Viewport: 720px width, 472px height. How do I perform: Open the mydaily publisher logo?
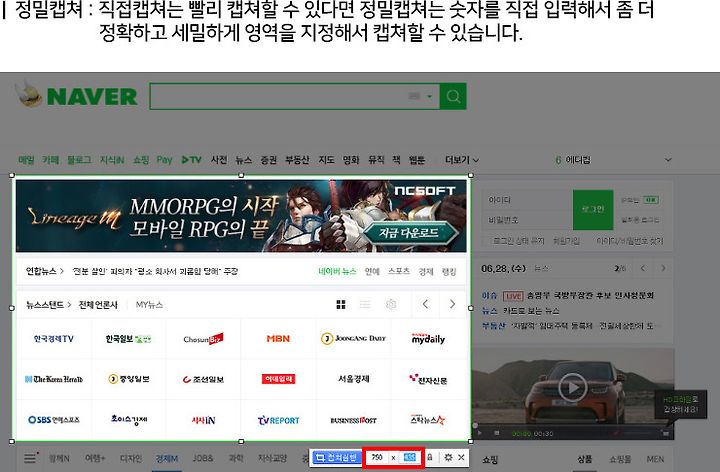pos(428,339)
